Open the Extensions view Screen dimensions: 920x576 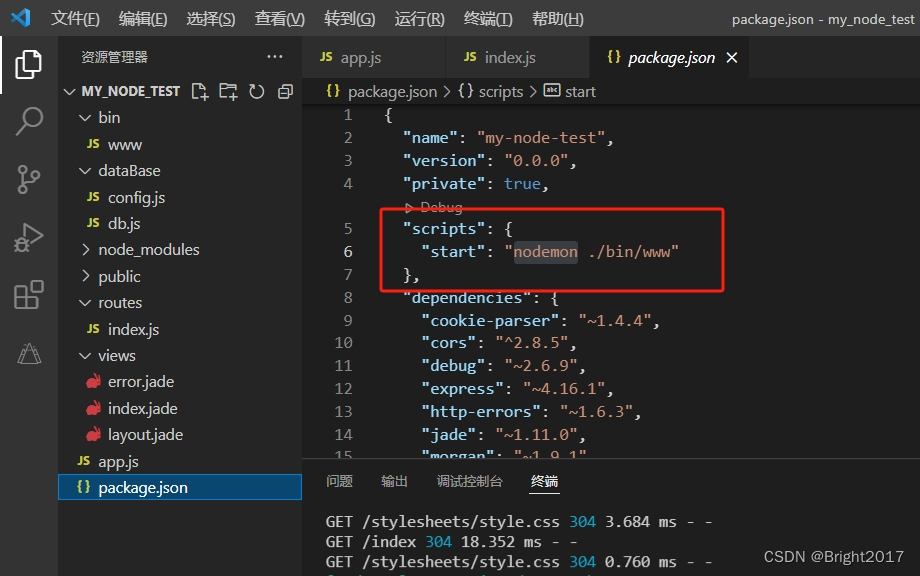[x=28, y=294]
